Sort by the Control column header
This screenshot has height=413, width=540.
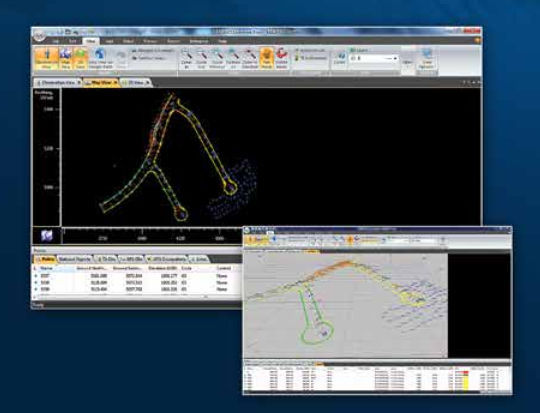[223, 268]
